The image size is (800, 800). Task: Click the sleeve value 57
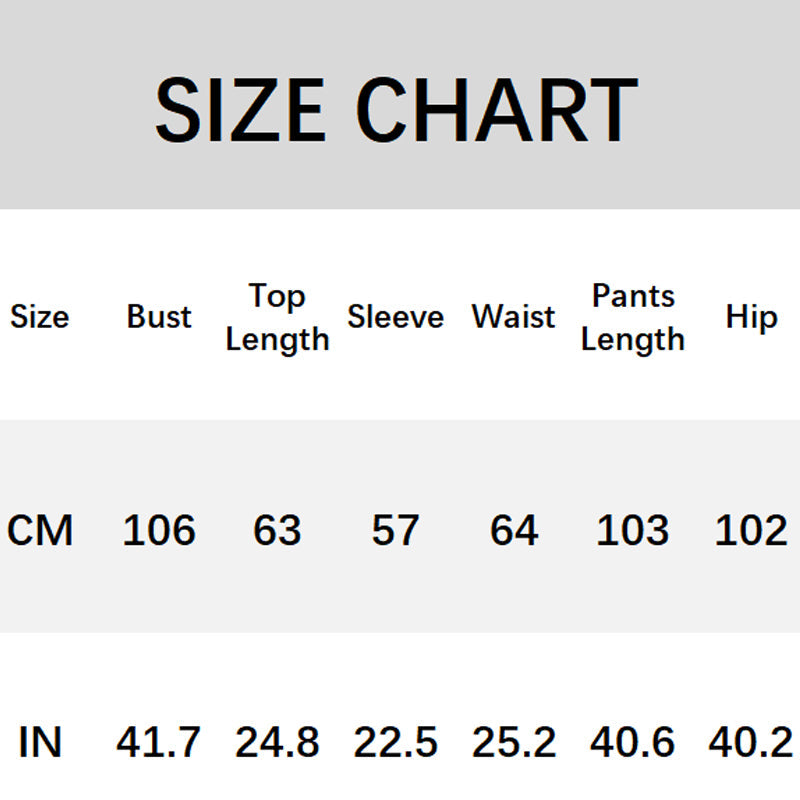pos(395,530)
